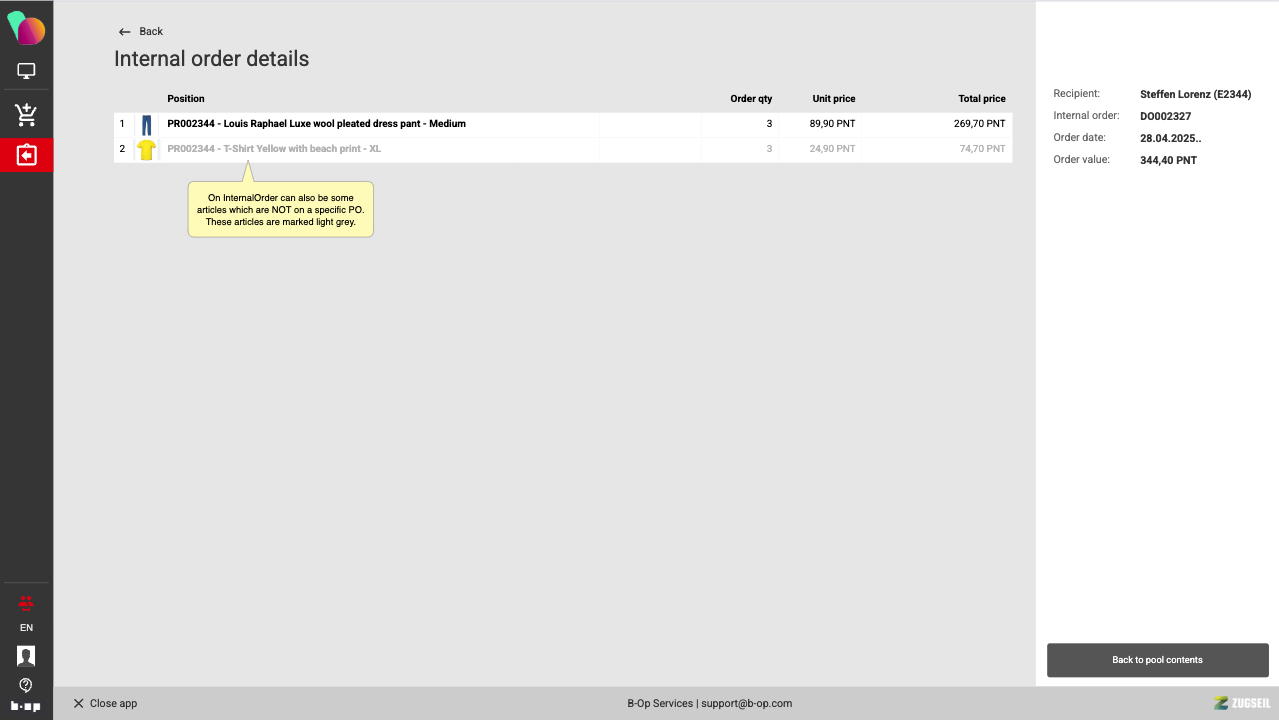
Task: Click the blue dress pant thumbnail
Action: pyautogui.click(x=147, y=125)
